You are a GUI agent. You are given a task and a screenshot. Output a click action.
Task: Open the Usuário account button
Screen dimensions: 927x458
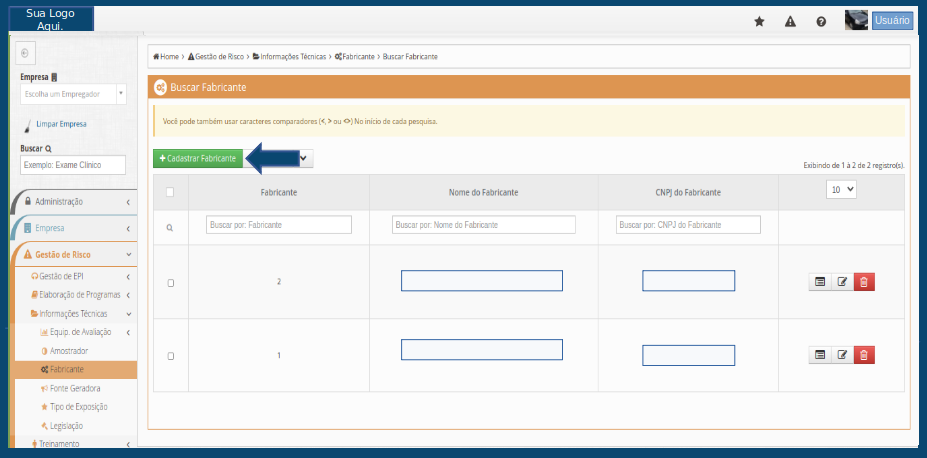[892, 20]
